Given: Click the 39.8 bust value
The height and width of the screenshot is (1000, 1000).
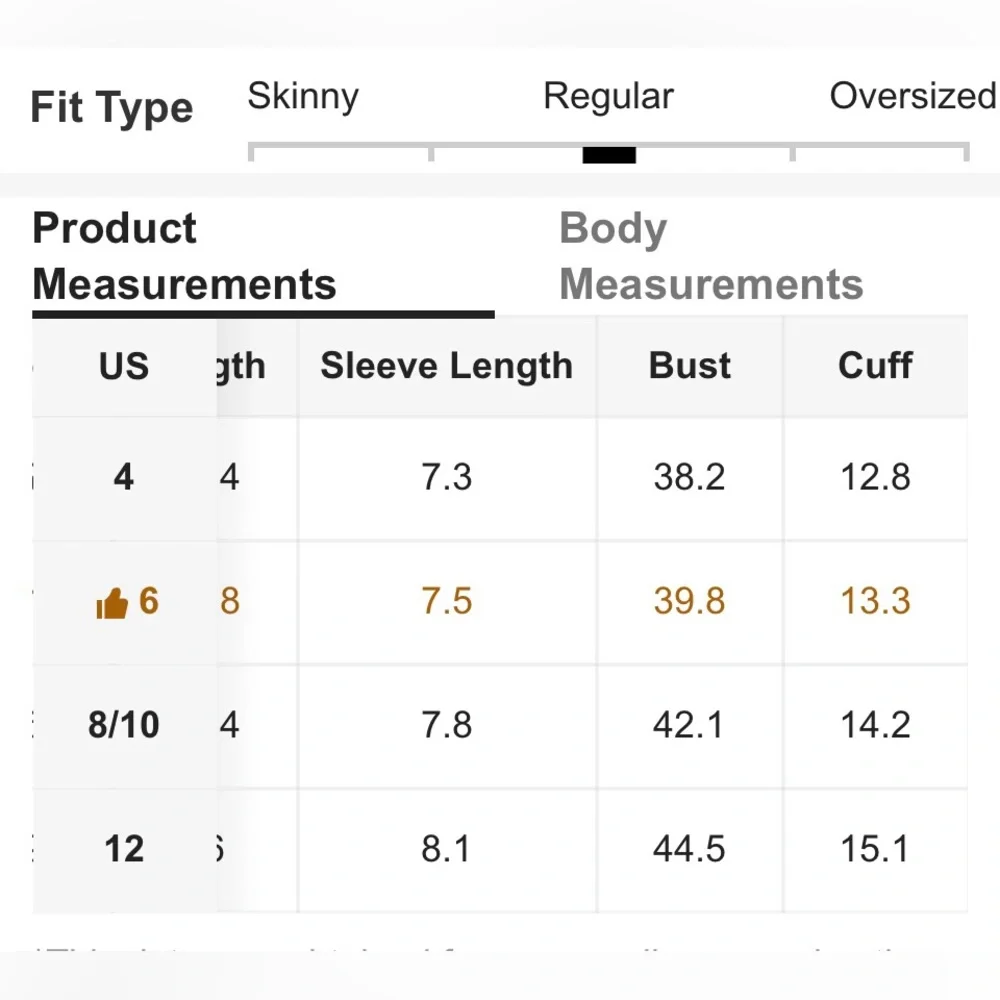Looking at the screenshot, I should tap(689, 601).
